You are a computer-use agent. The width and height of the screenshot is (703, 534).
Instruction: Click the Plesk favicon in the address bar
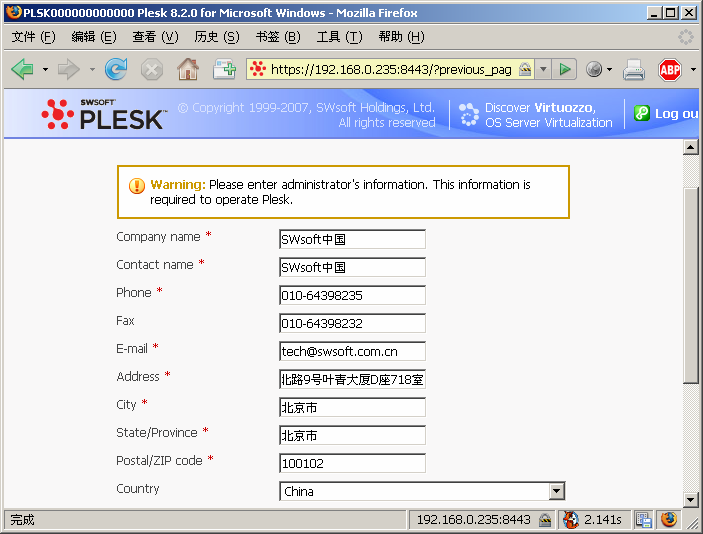258,69
